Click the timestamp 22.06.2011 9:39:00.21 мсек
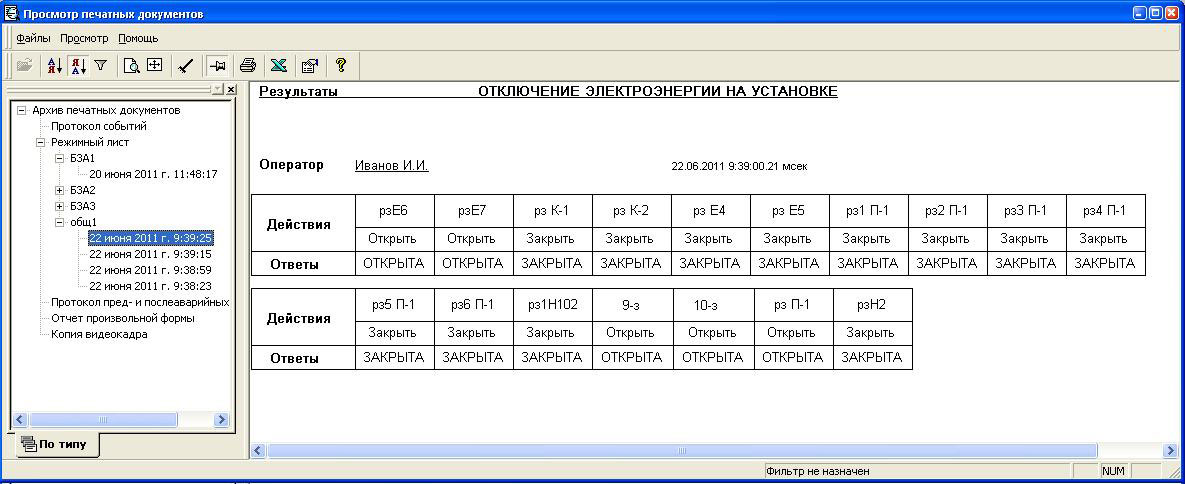The width and height of the screenshot is (1185, 484). coord(739,166)
